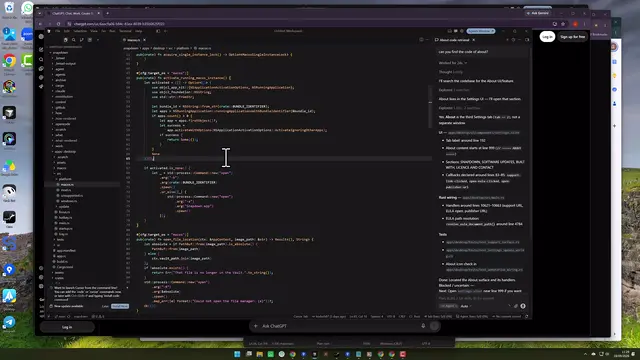
Task: Close the ChatGPT browser tab
Action: (99, 13)
